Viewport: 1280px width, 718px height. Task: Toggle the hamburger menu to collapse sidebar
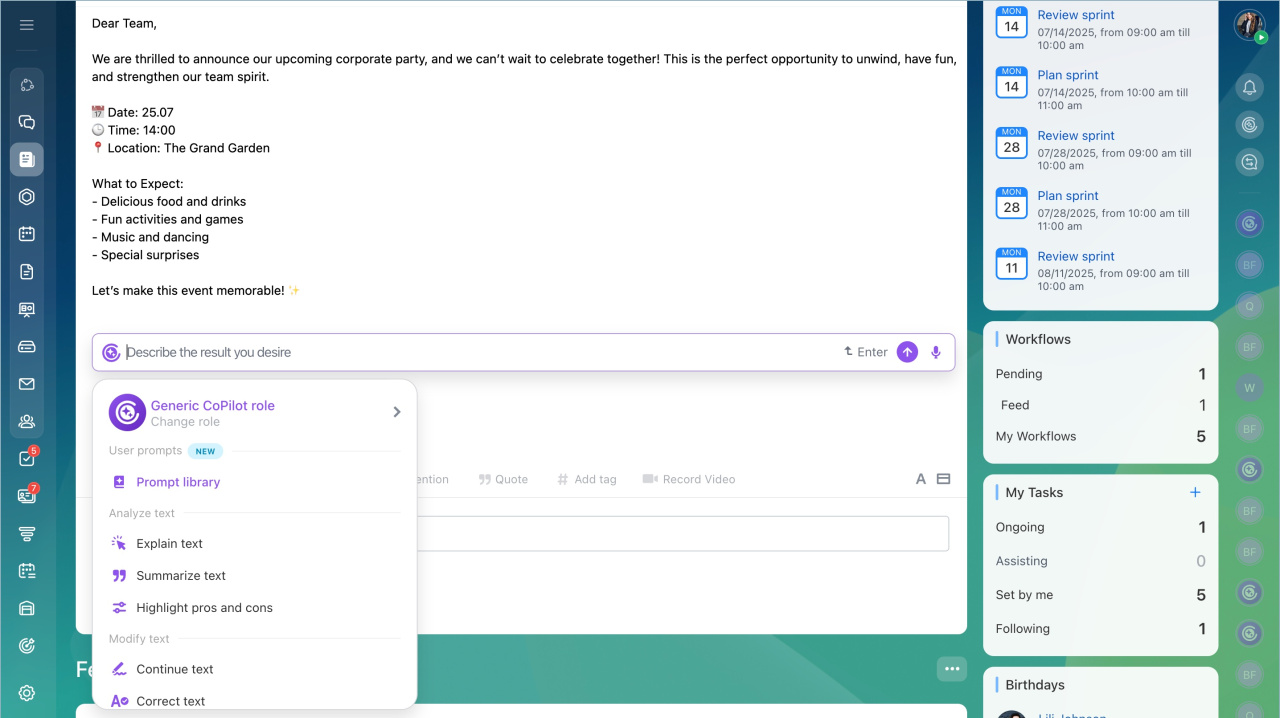tap(27, 25)
